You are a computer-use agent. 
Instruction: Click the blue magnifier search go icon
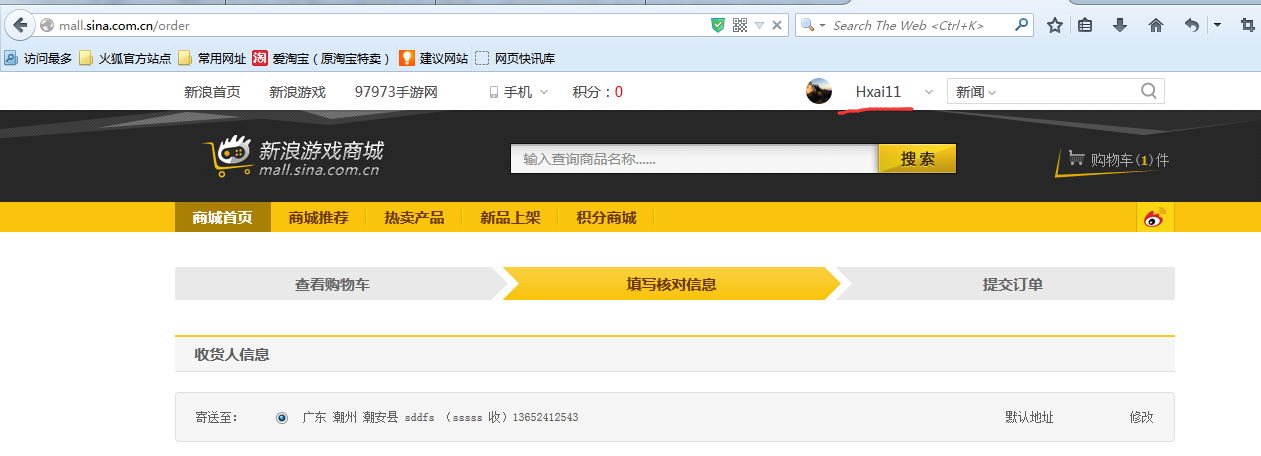pos(1022,25)
